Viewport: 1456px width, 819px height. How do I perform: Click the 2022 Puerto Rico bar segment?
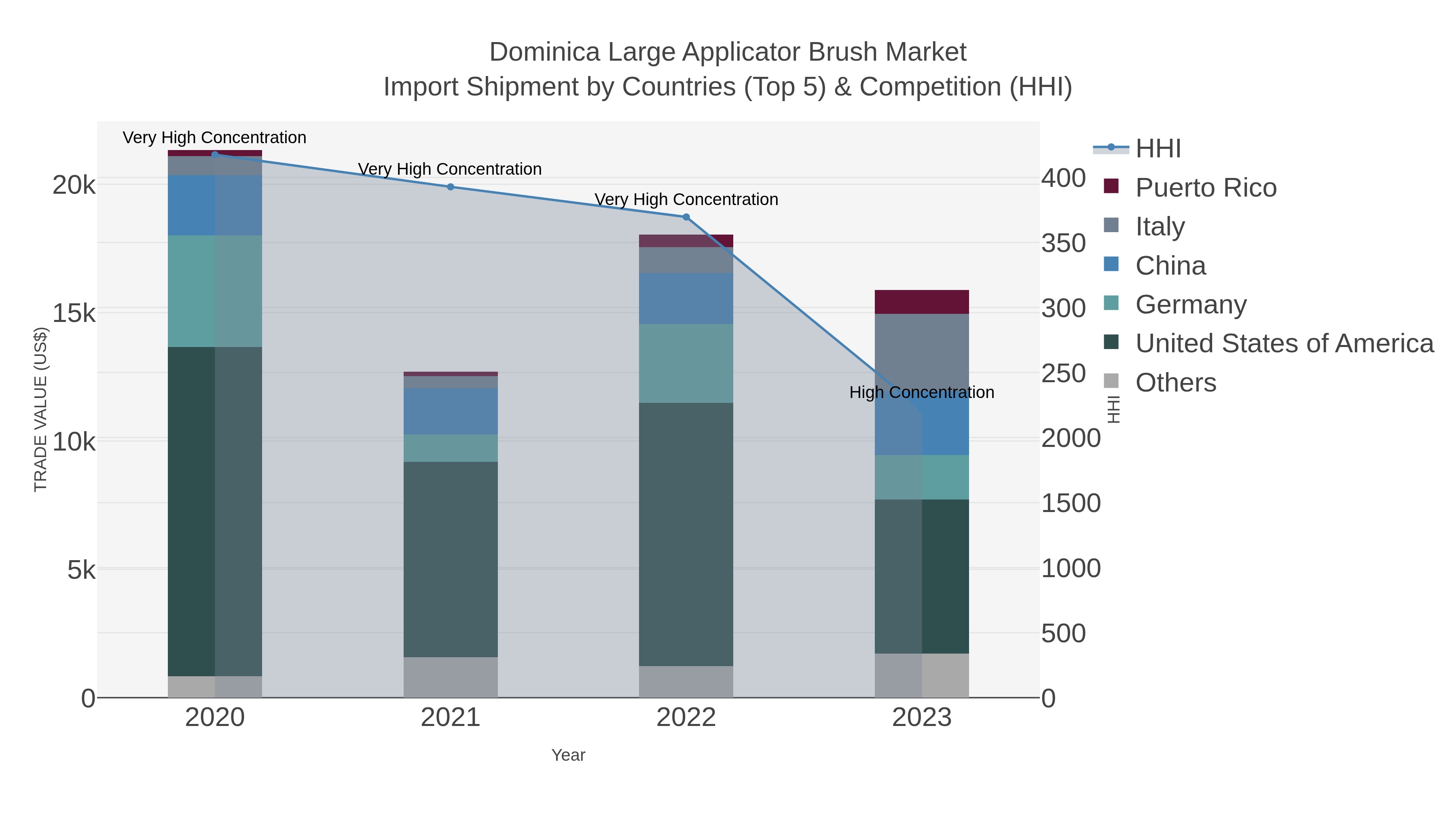(x=686, y=241)
